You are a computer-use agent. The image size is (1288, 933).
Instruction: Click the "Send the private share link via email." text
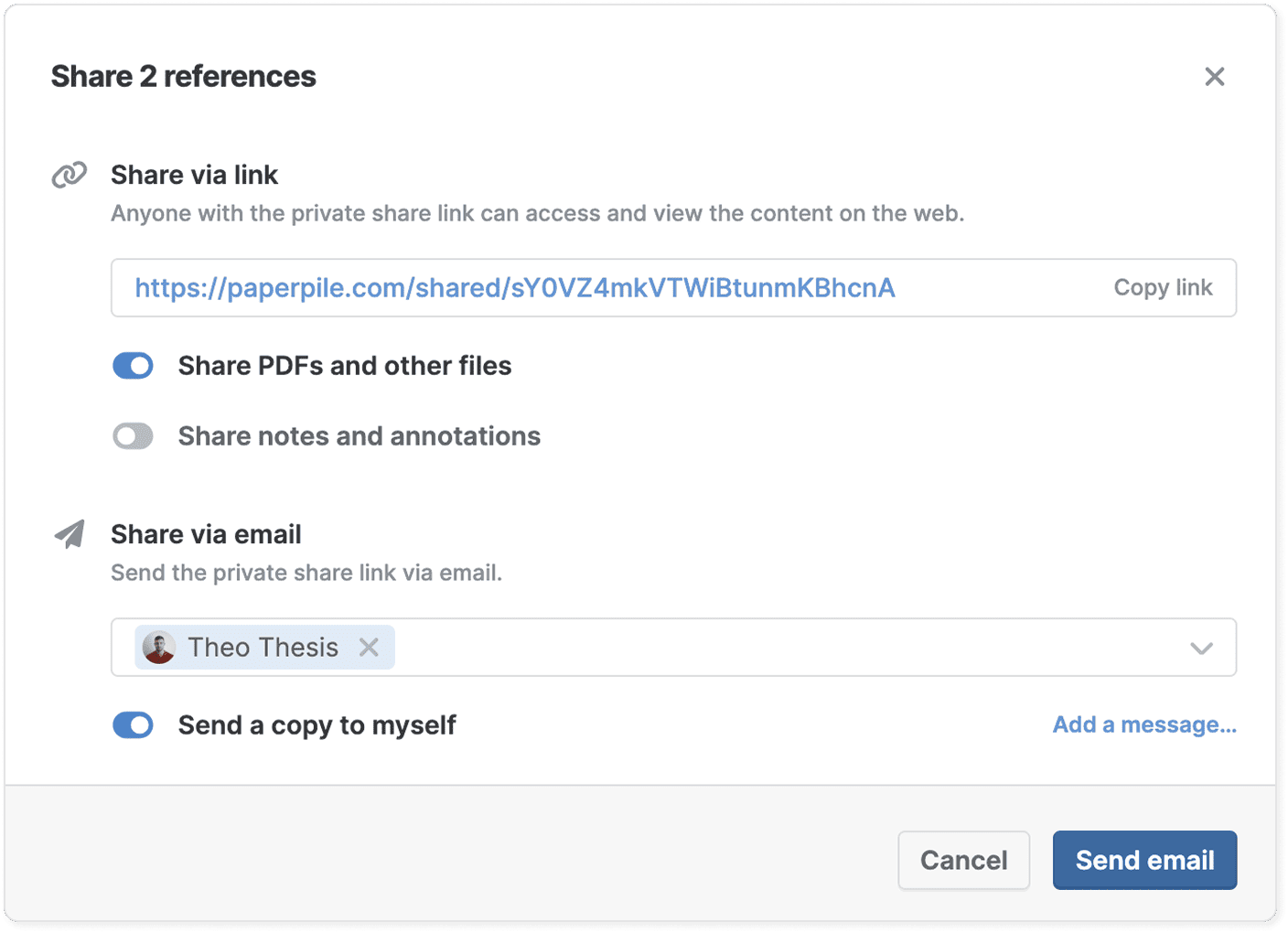coord(306,574)
